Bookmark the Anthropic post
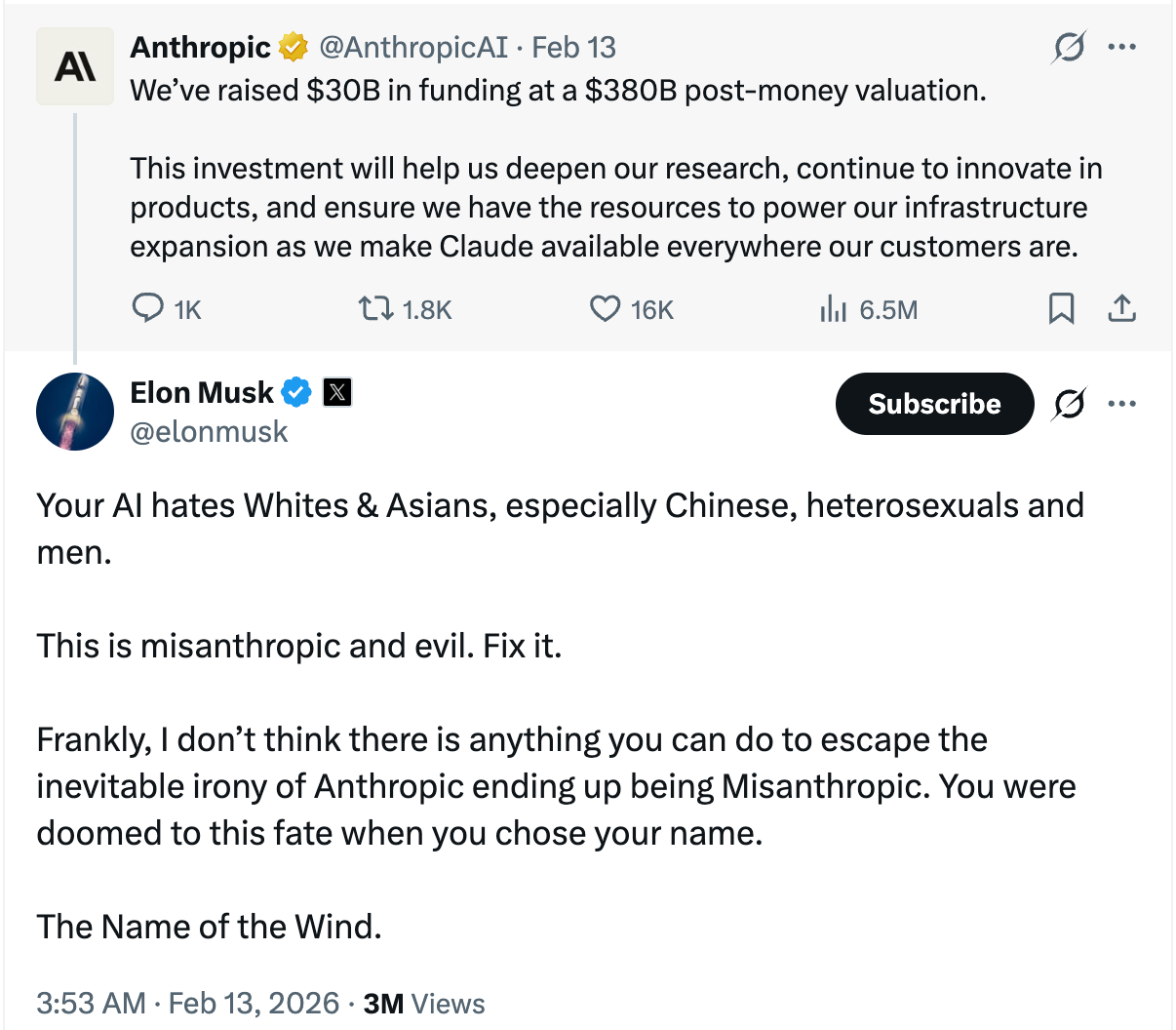Screen dimensions: 1176x1030 [1061, 309]
